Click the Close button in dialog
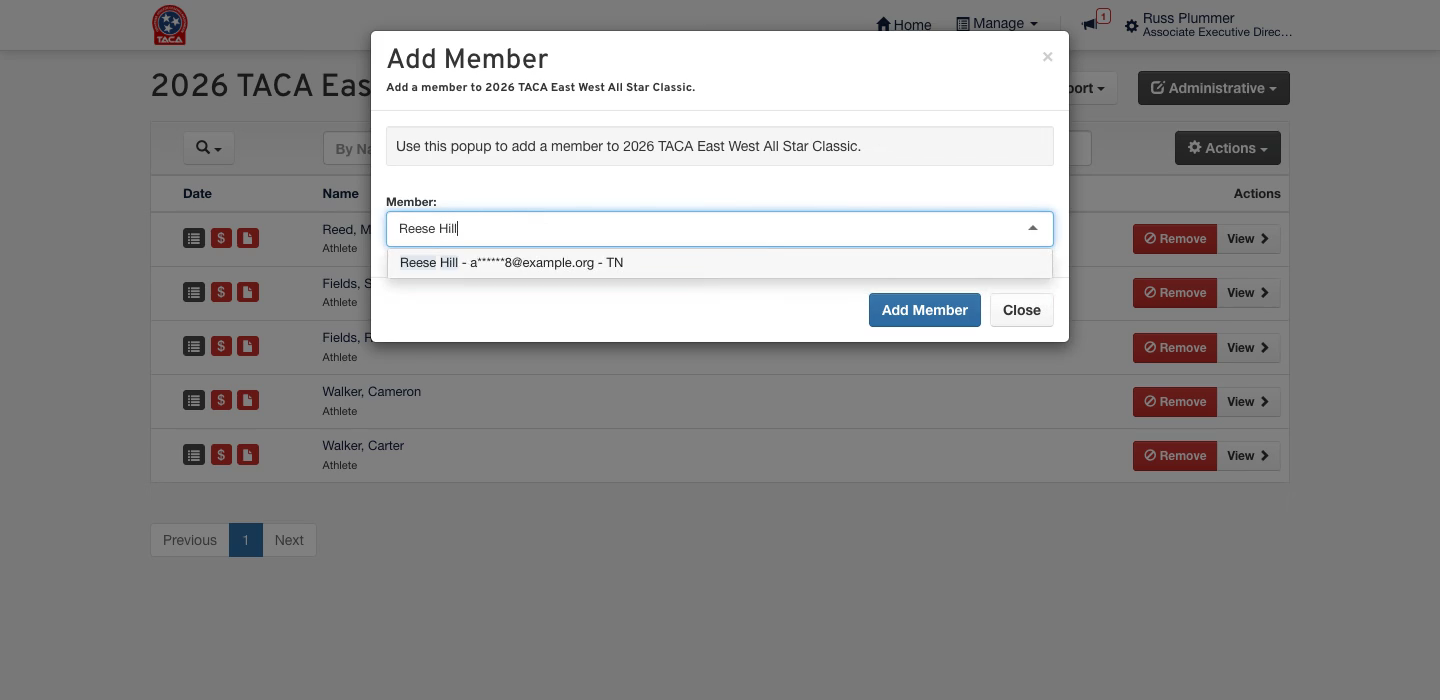This screenshot has height=700, width=1440. [1022, 310]
